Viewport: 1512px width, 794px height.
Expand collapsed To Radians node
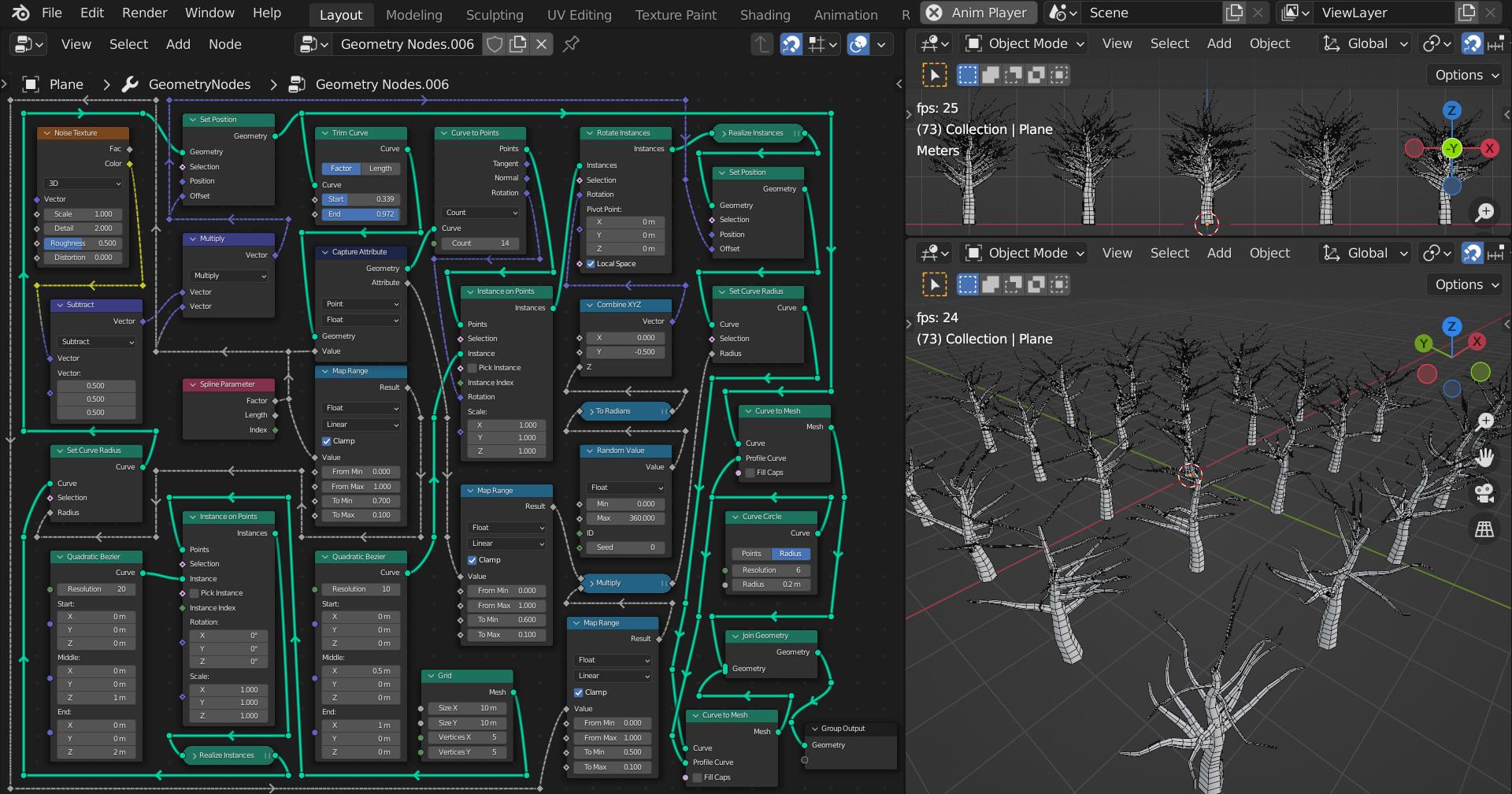[591, 411]
